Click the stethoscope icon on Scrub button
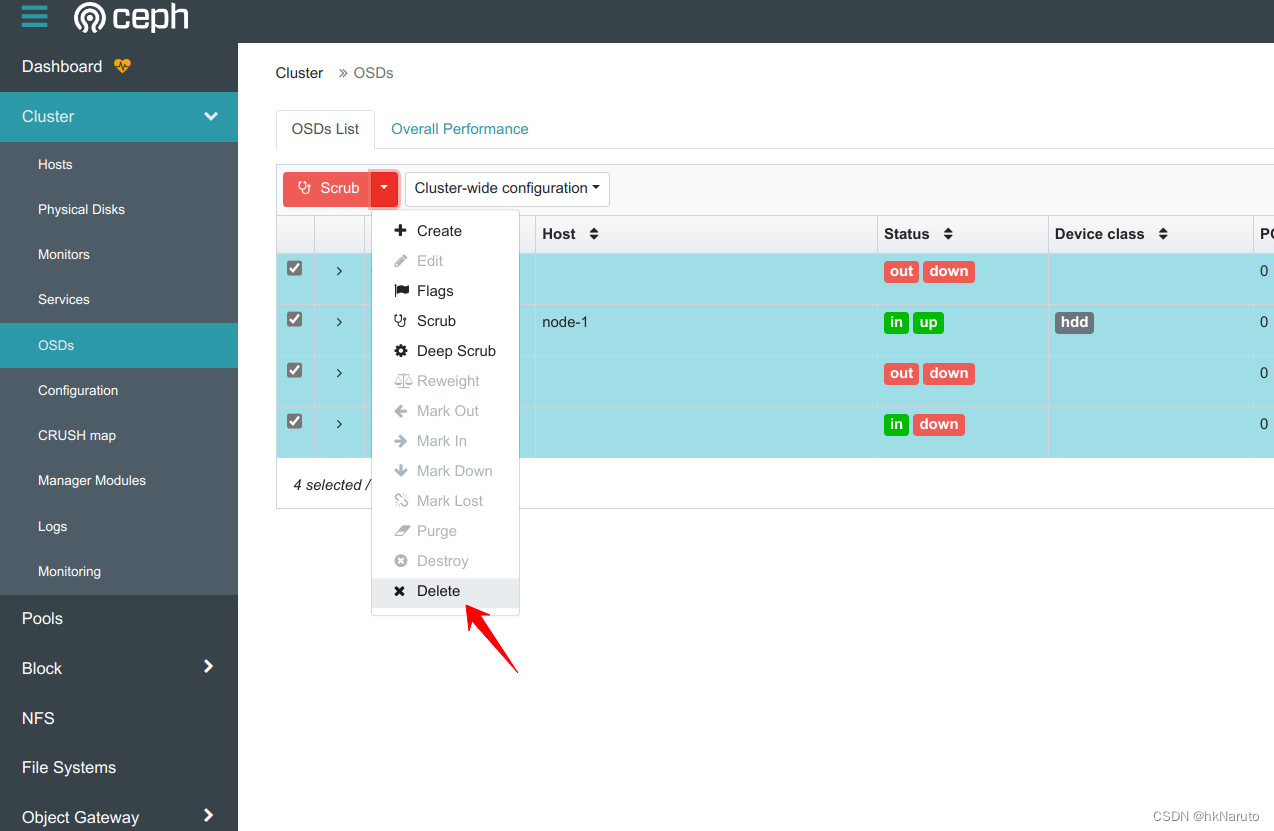 305,188
